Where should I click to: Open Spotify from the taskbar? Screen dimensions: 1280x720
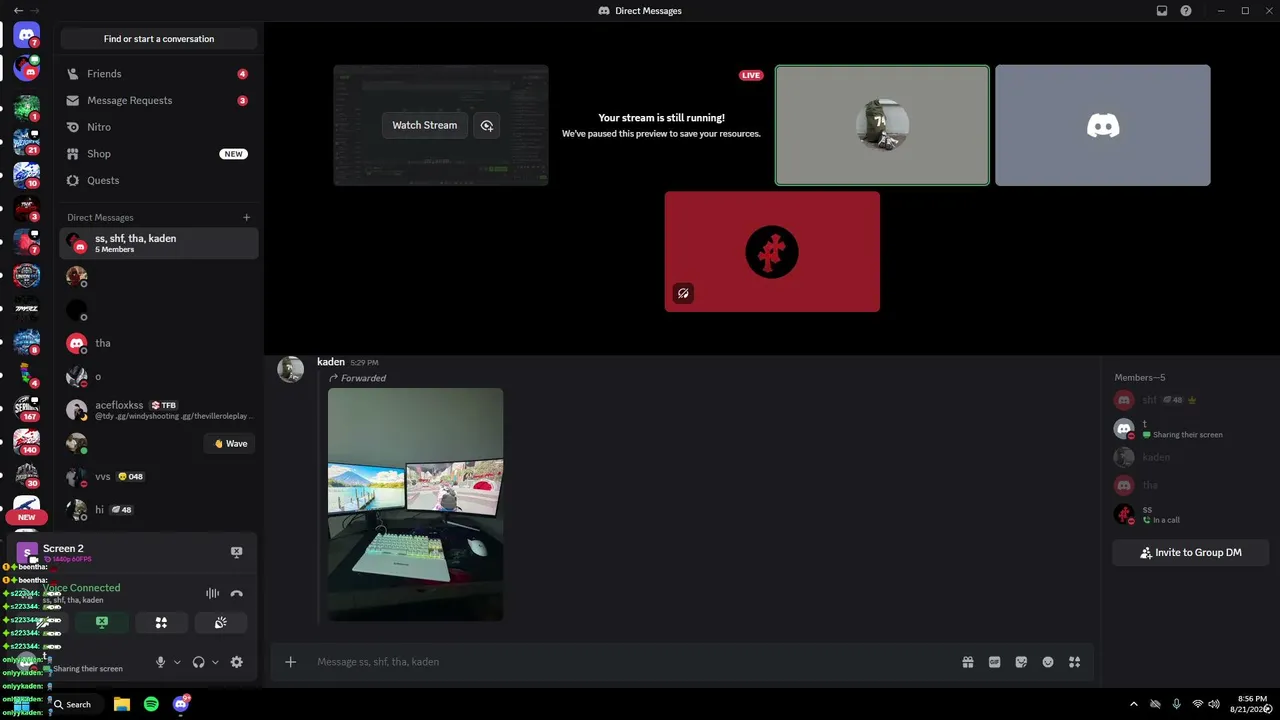pos(151,704)
